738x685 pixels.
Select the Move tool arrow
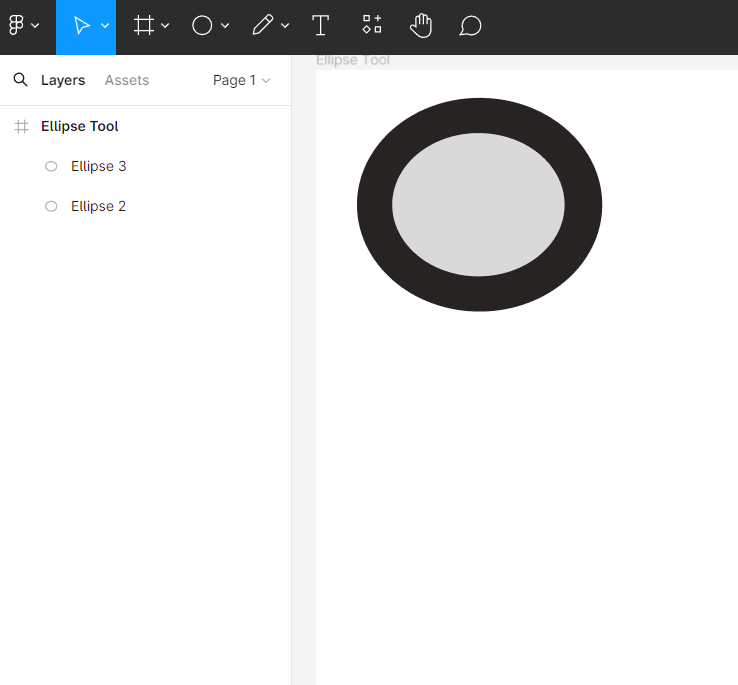click(81, 25)
